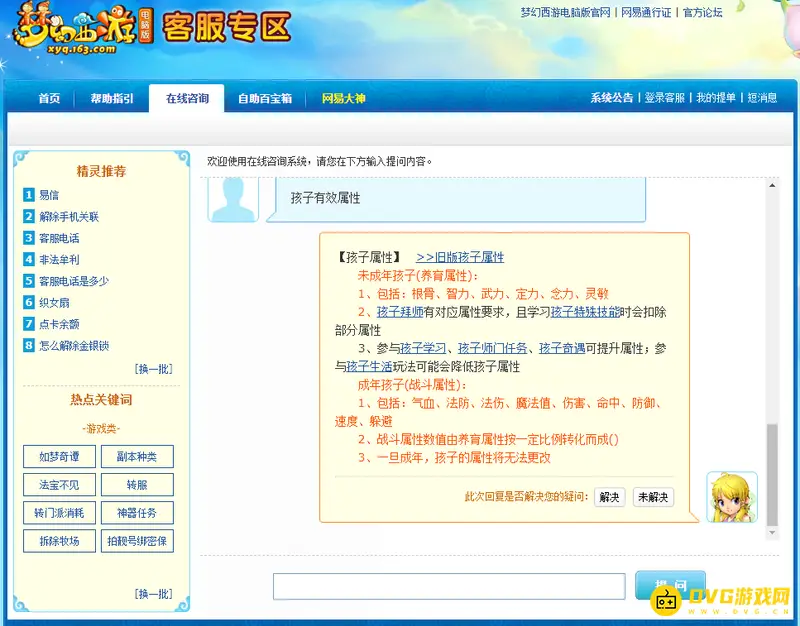This screenshot has height=626, width=800.
Task: Click the user avatar icon in chat
Action: 233,199
